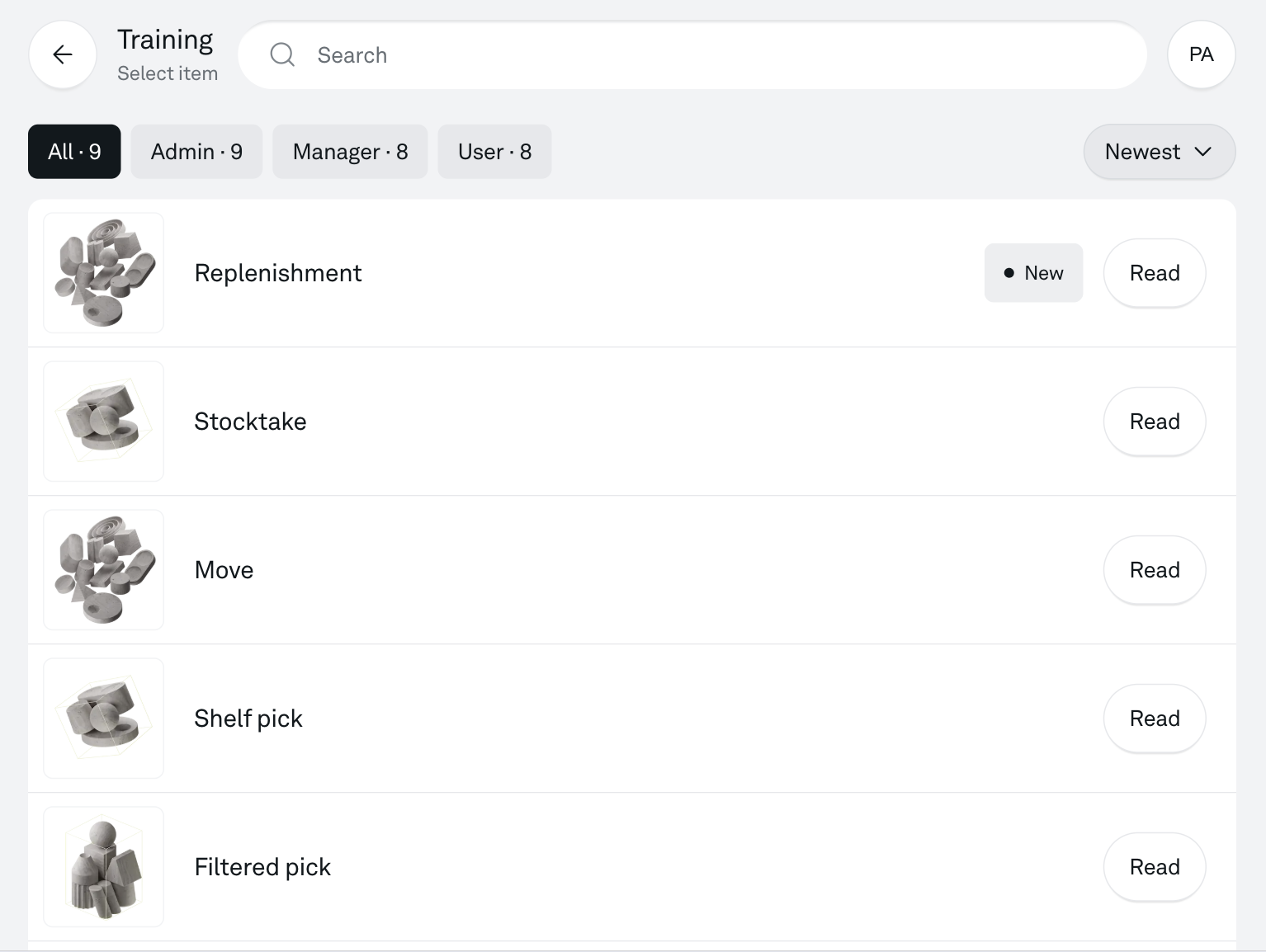Open the PA profile avatar
The image size is (1266, 952).
click(1201, 55)
